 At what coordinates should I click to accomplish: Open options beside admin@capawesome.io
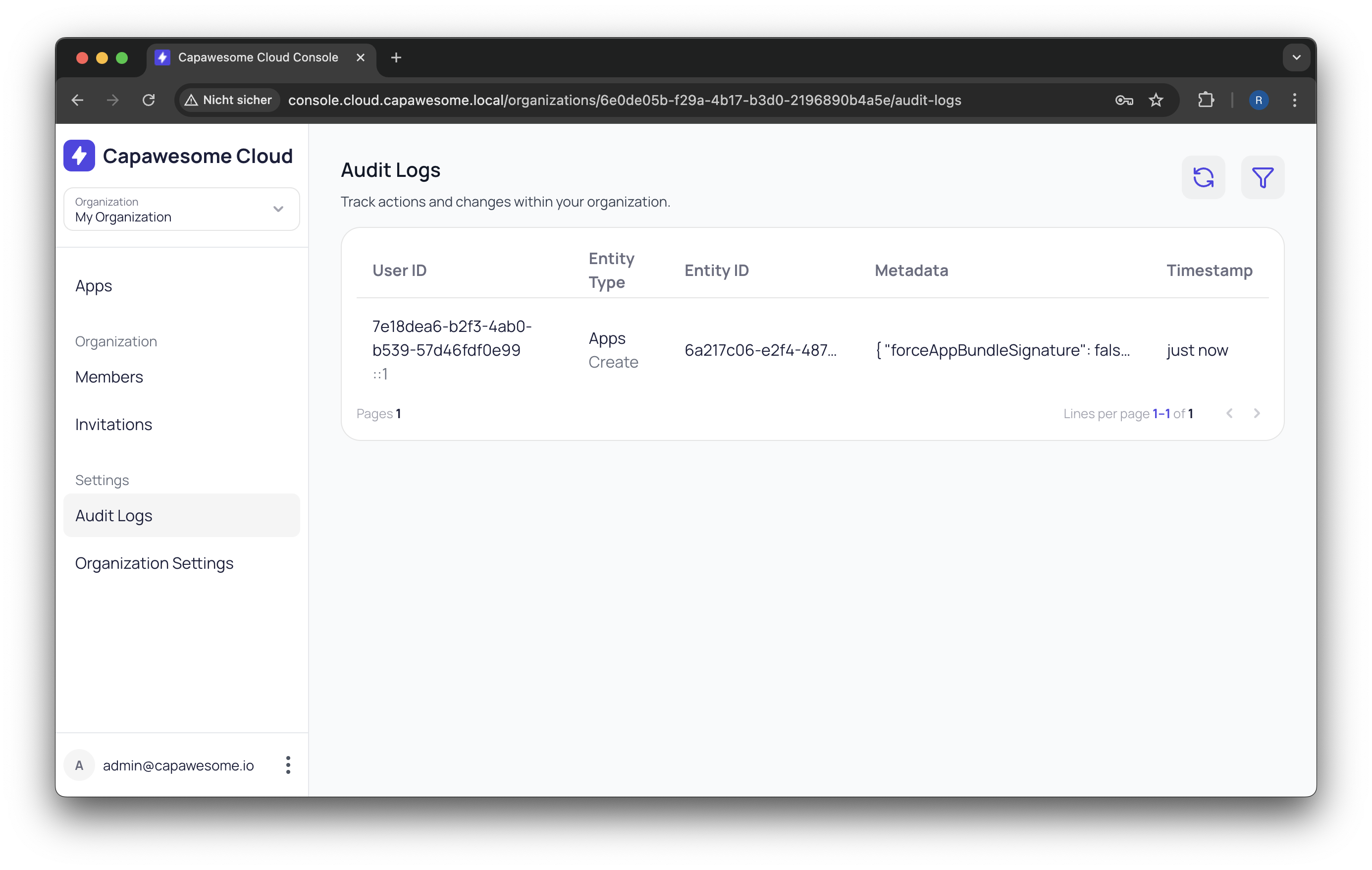pos(288,765)
